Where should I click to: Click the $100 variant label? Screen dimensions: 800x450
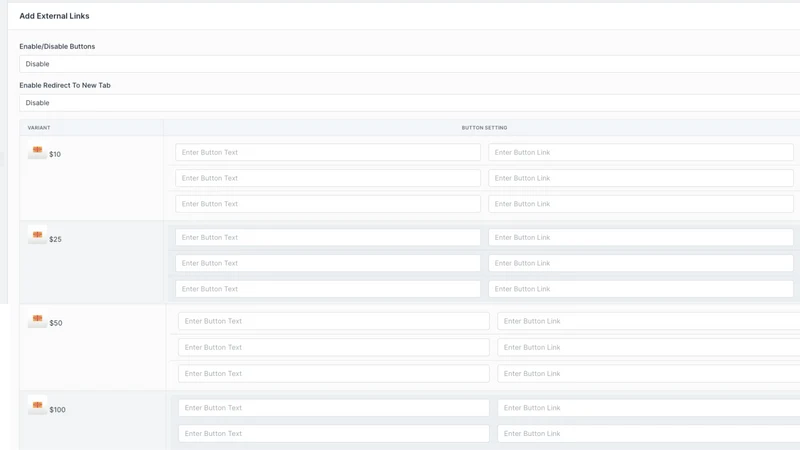point(57,410)
